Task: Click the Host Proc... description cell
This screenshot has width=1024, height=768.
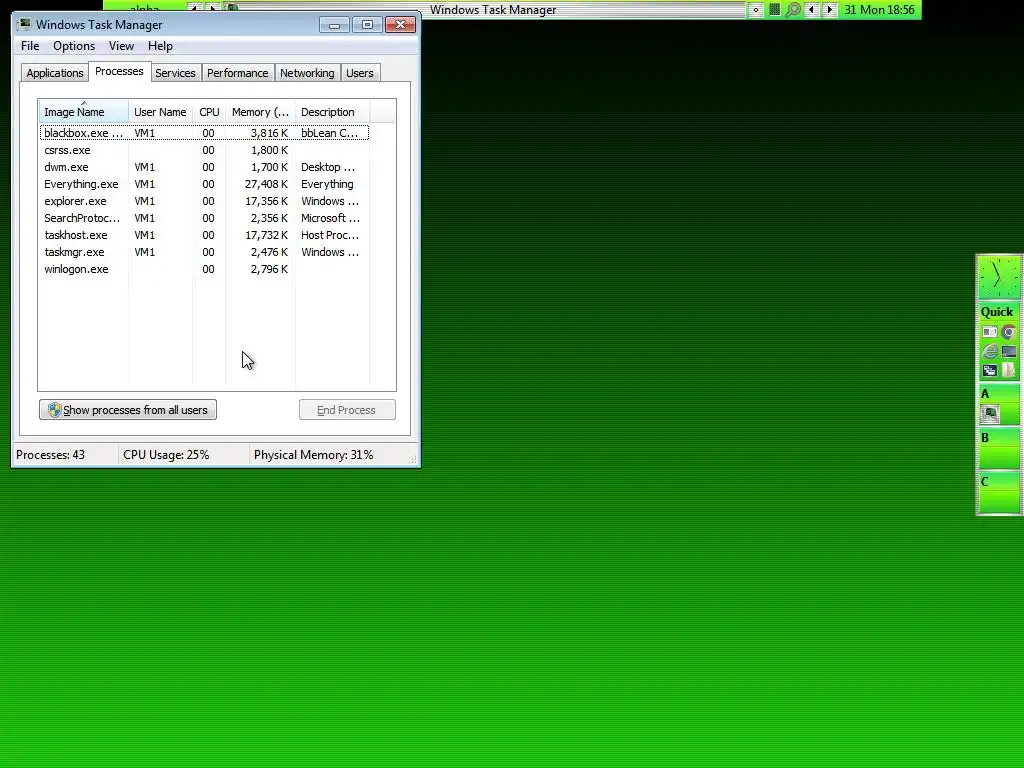Action: tap(330, 235)
